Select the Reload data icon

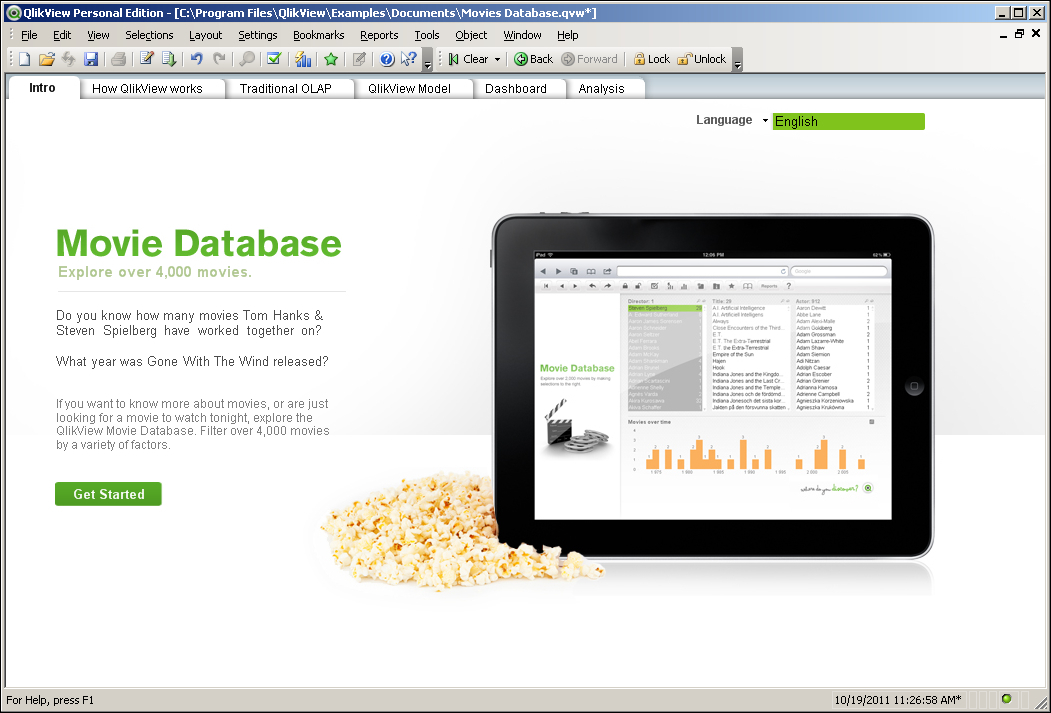[x=170, y=59]
